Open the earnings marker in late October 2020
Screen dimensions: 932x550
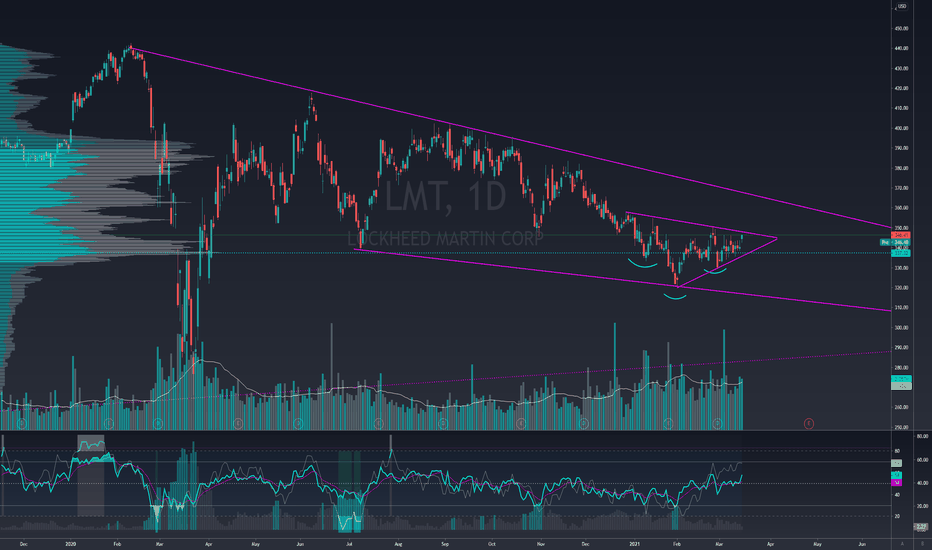tap(521, 423)
